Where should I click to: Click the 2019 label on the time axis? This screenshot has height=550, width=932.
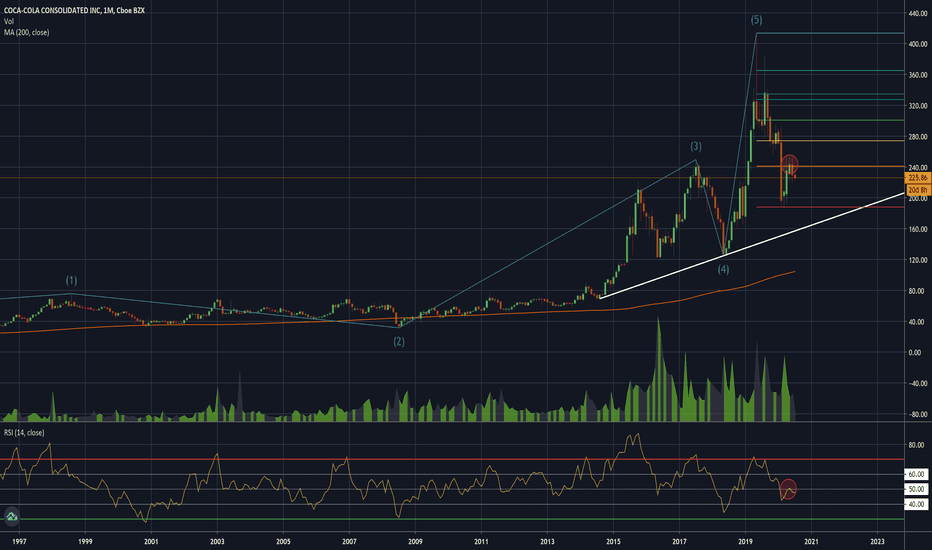click(745, 542)
